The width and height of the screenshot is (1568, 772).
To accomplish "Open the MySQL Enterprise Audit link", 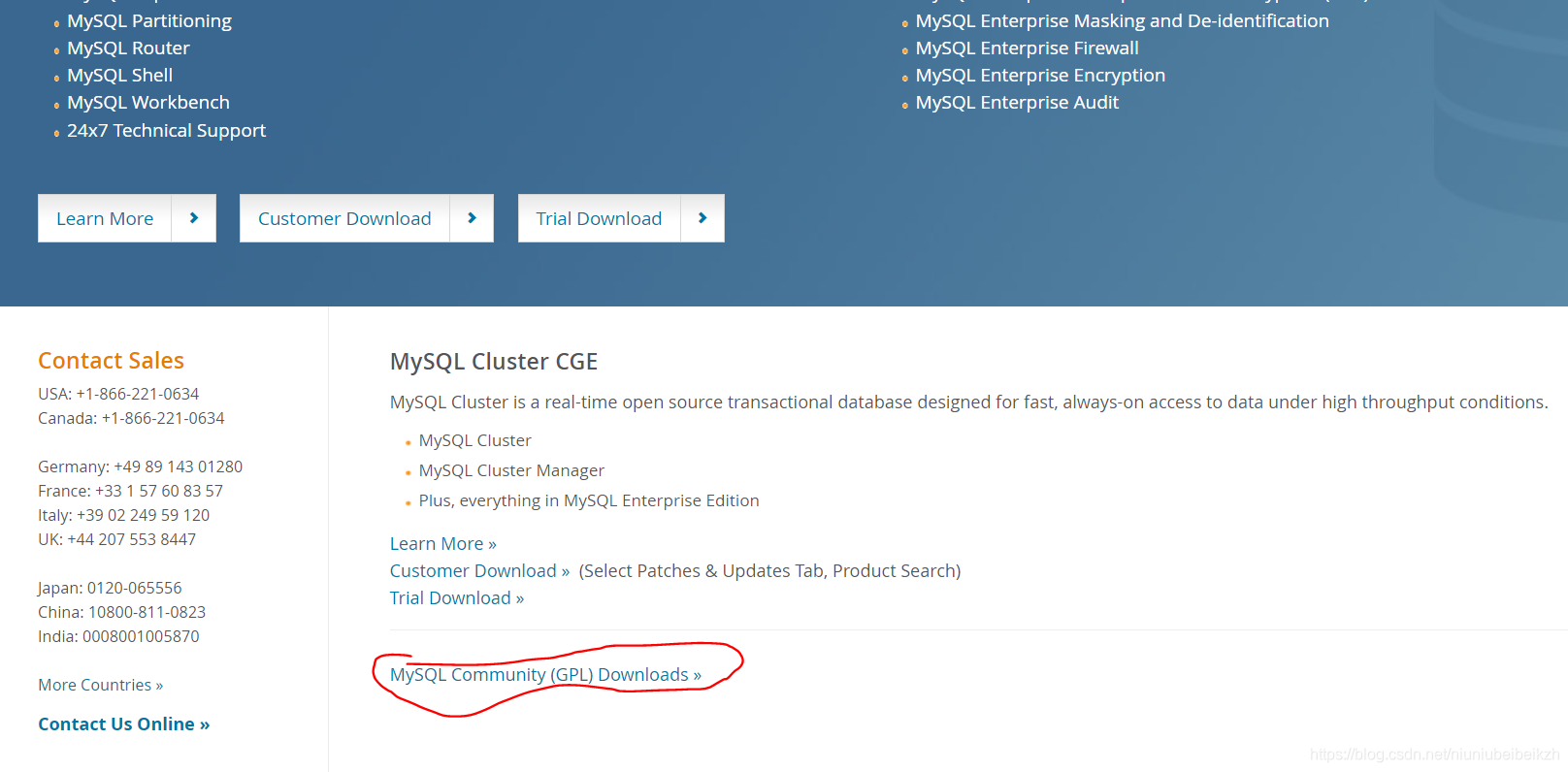I will point(1017,102).
